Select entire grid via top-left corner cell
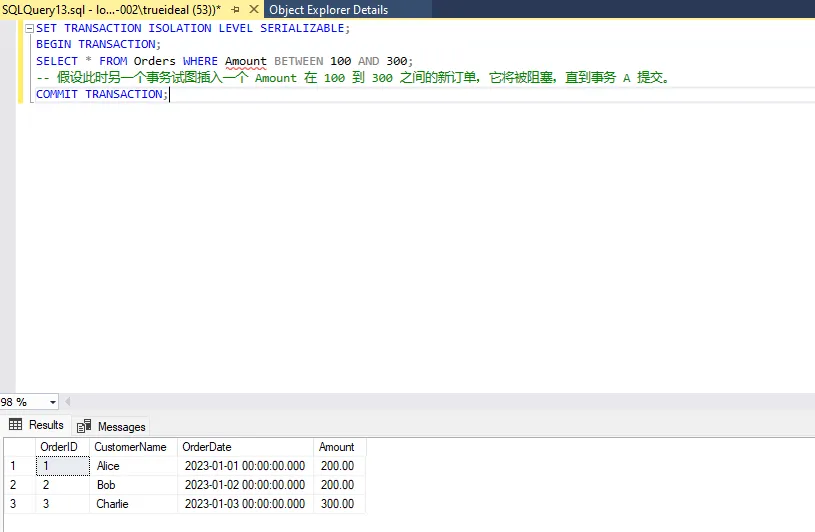815x532 pixels. tap(17, 447)
